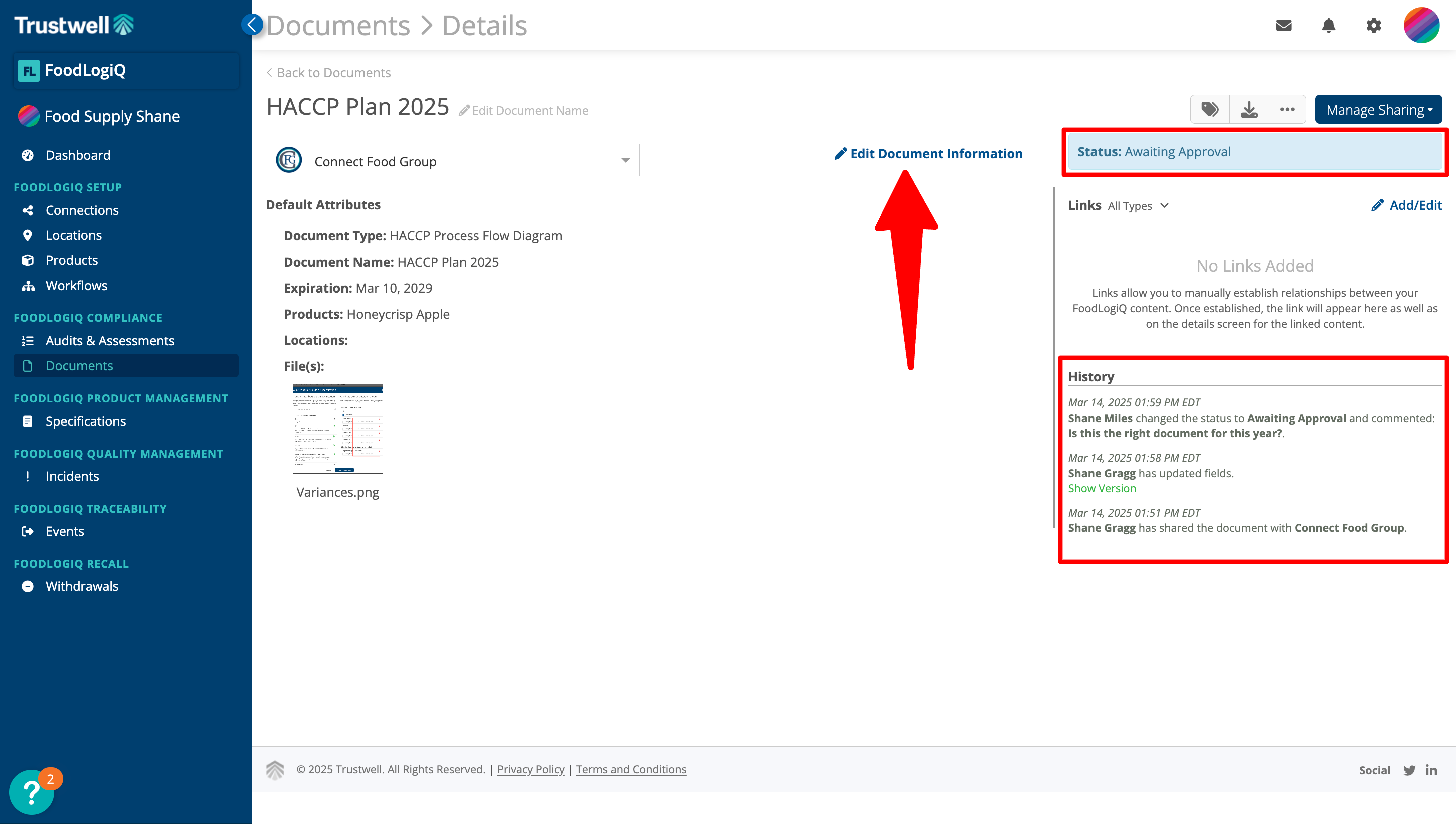Open the notifications bell

tap(1329, 25)
